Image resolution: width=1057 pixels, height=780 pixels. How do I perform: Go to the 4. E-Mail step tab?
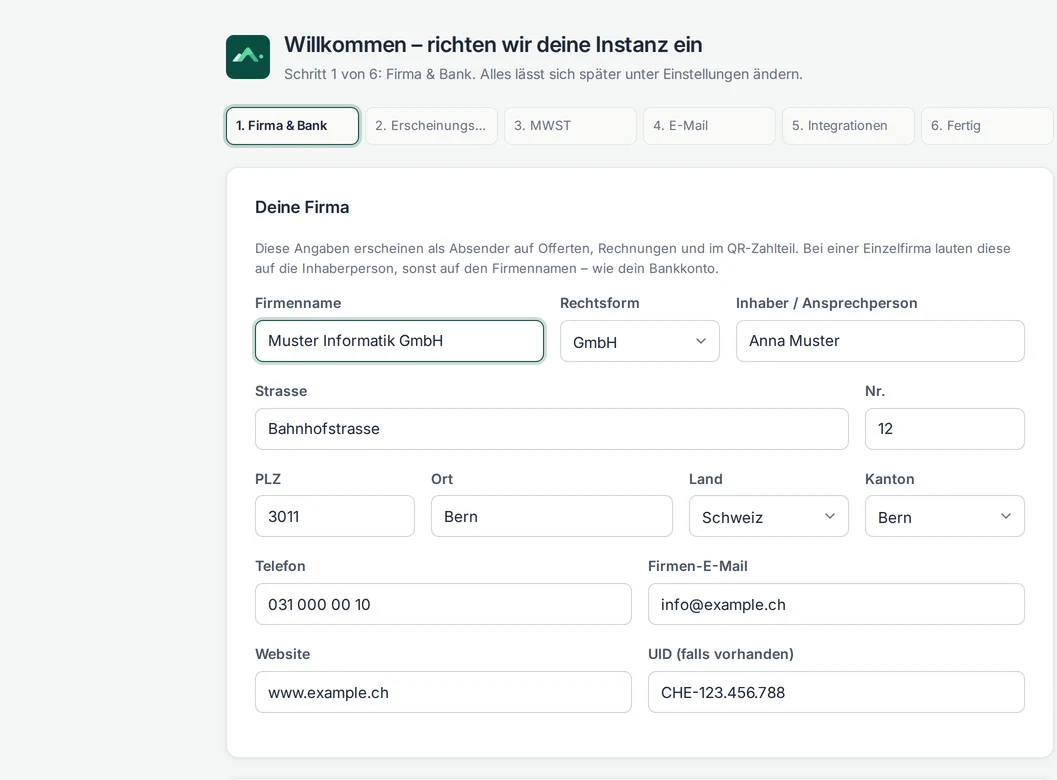(x=709, y=126)
